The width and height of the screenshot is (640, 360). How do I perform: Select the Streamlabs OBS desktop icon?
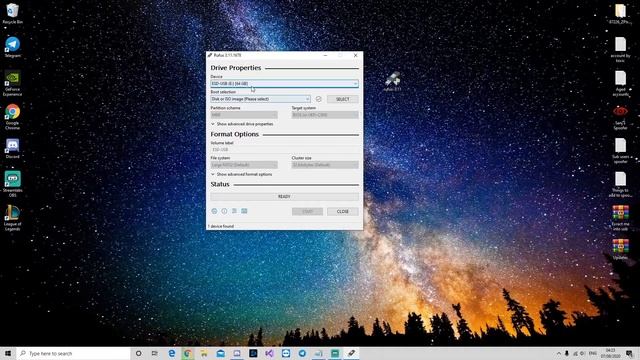[12, 184]
